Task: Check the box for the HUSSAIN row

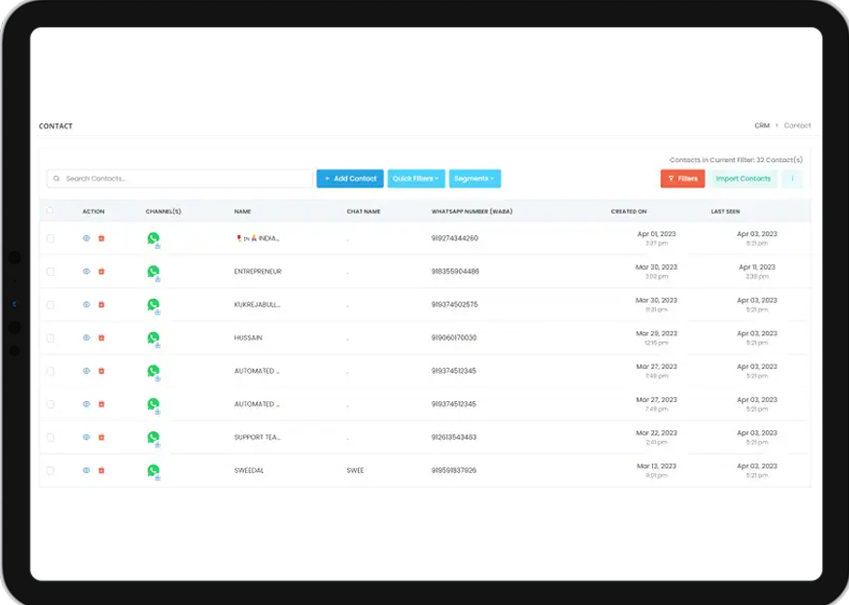Action: (50, 338)
